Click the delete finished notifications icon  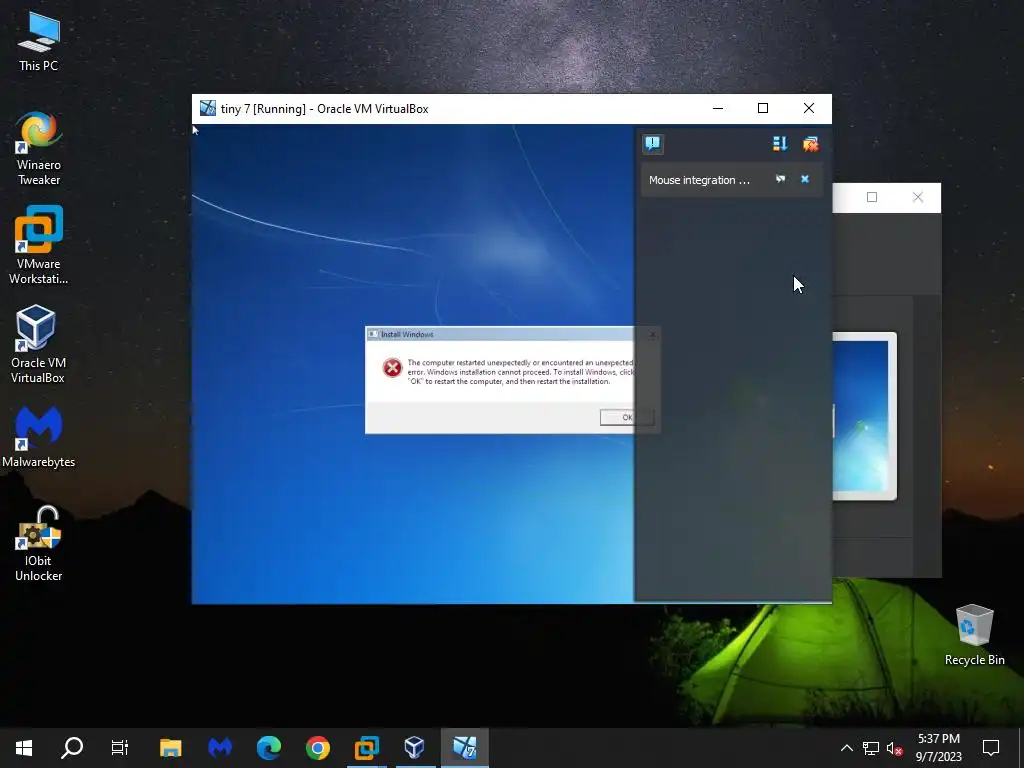pos(810,144)
